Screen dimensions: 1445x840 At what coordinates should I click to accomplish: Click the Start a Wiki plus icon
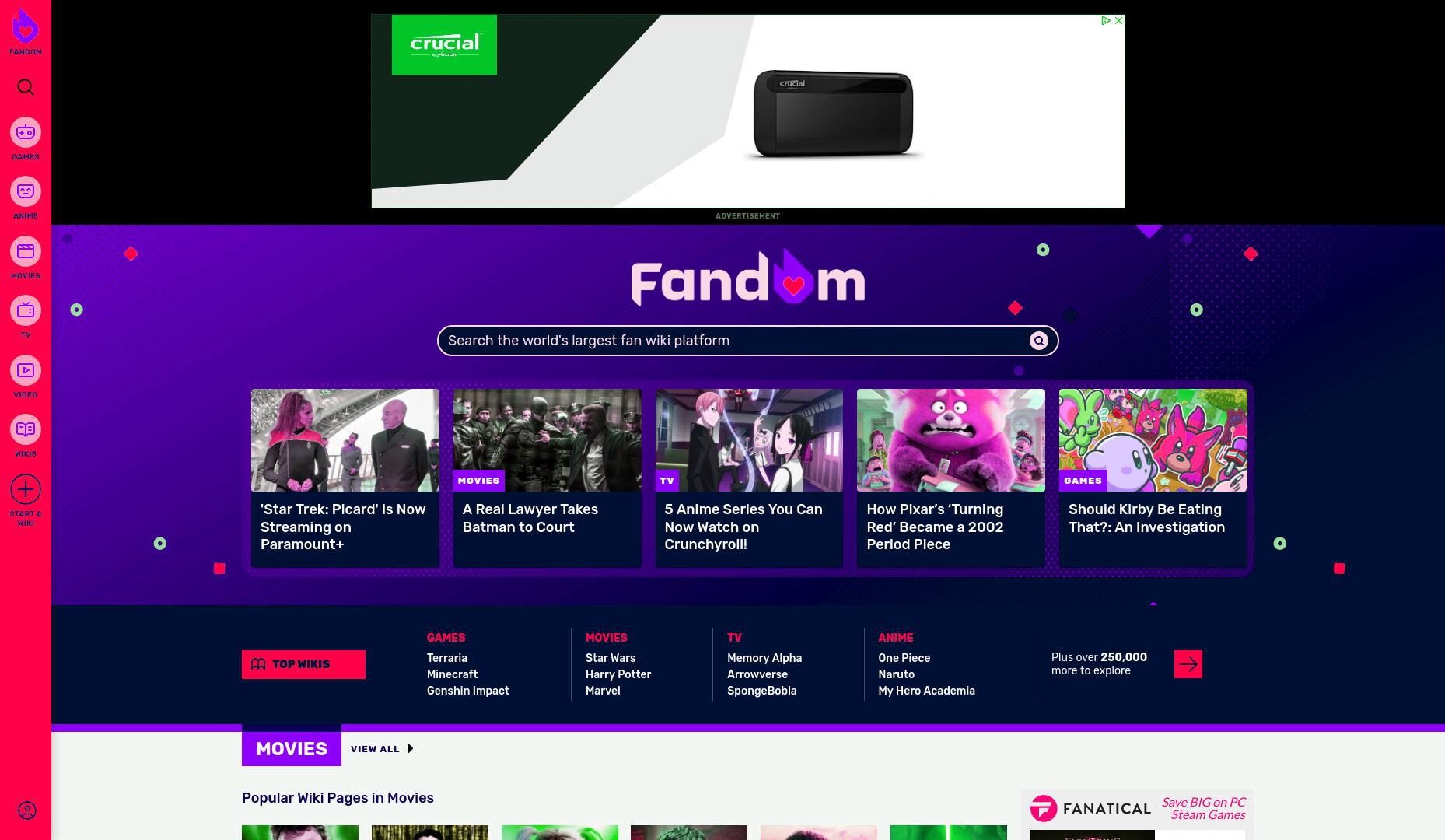[x=26, y=489]
